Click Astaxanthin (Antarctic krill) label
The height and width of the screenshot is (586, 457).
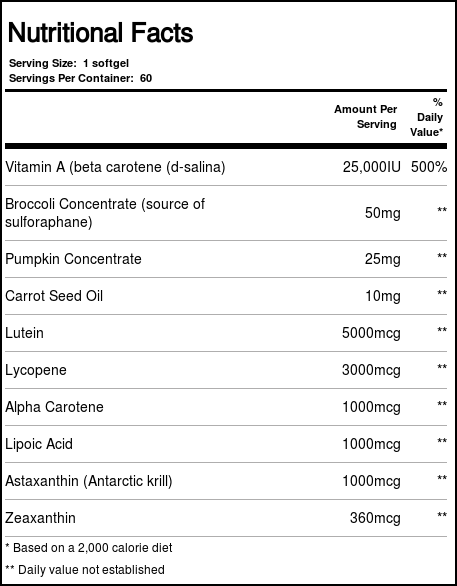pyautogui.click(x=89, y=481)
